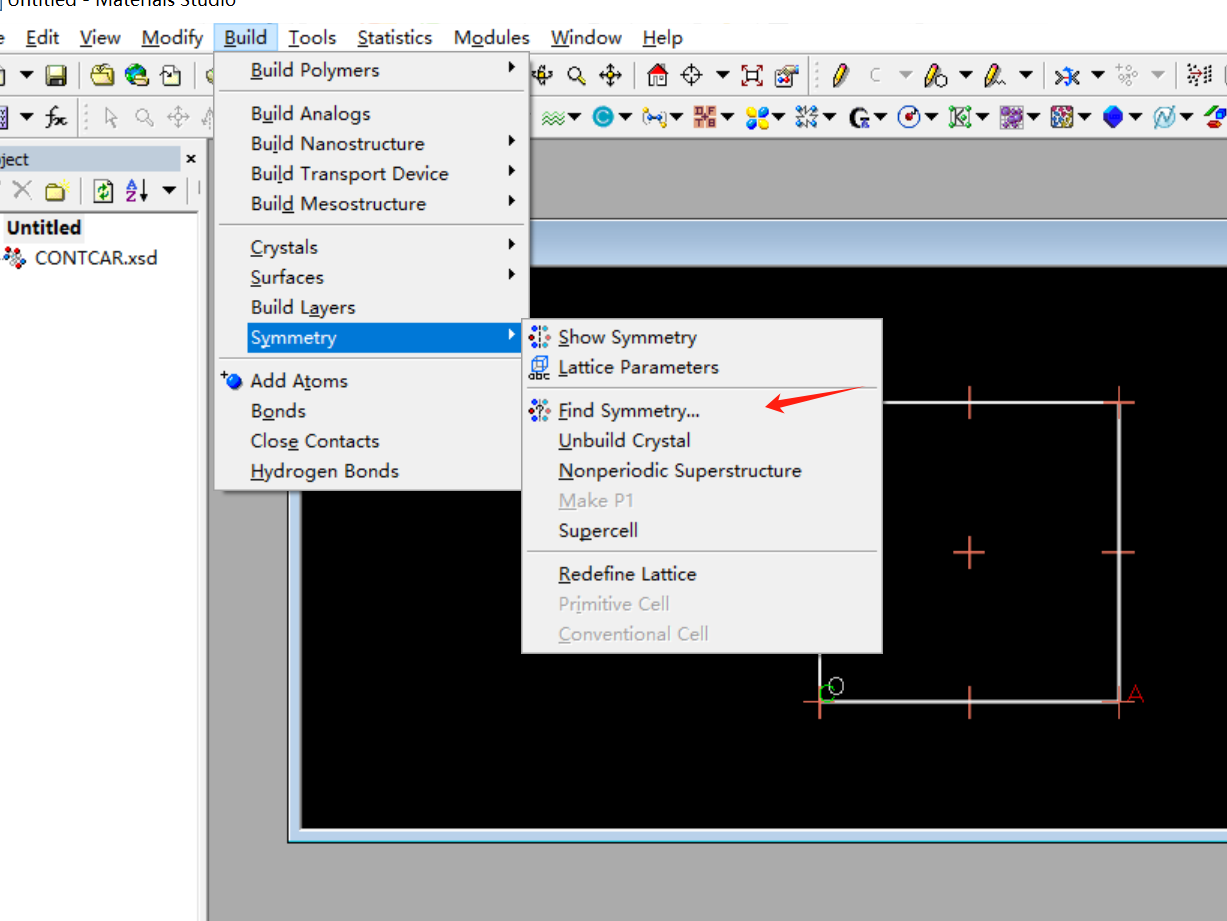Click the black G module icon
Screen dimensions: 1227x921
click(x=859, y=118)
